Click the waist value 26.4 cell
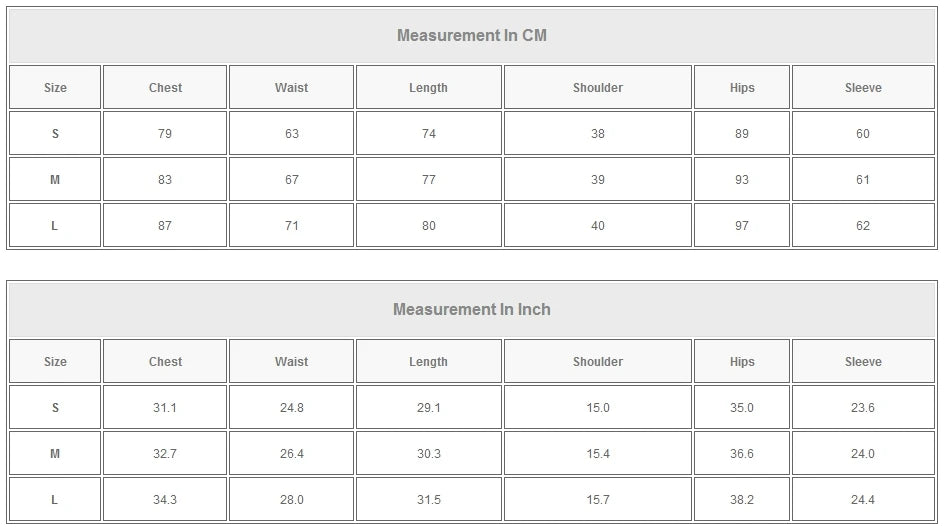 pos(291,454)
